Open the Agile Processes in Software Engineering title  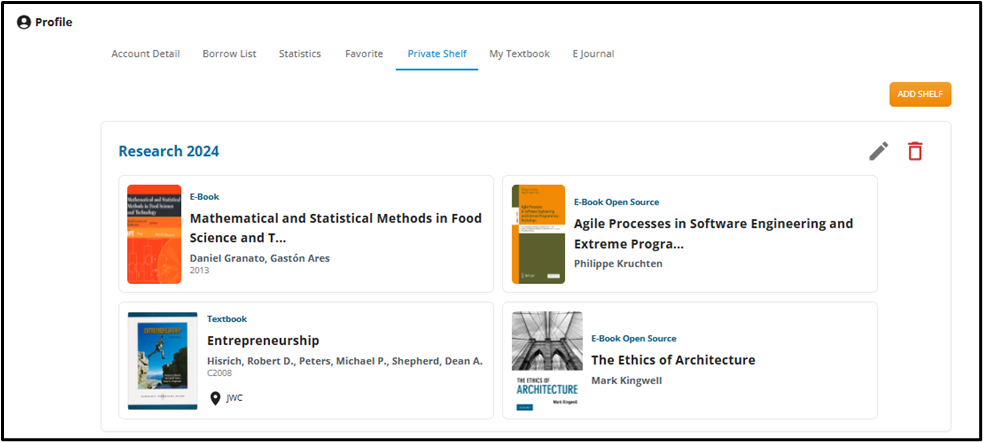pos(713,234)
